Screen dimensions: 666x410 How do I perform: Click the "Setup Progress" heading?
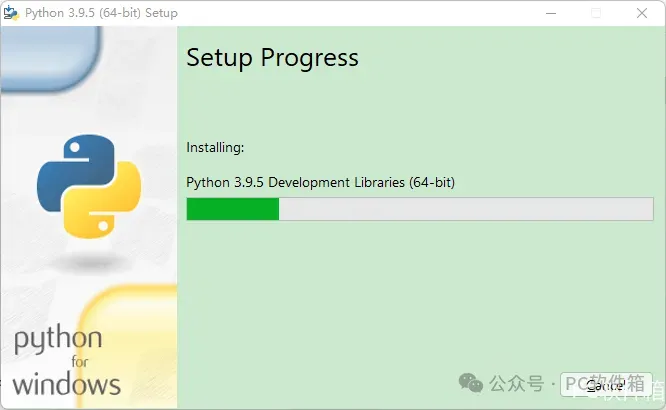272,58
